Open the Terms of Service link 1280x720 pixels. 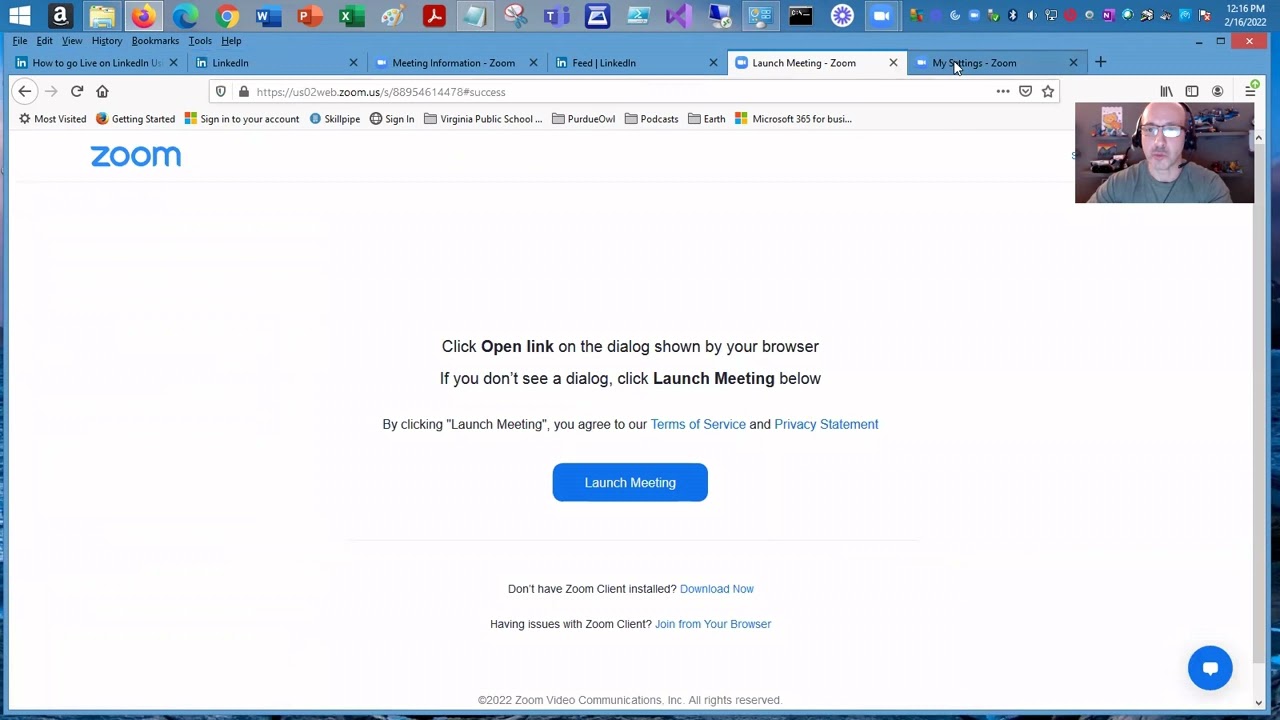point(698,424)
